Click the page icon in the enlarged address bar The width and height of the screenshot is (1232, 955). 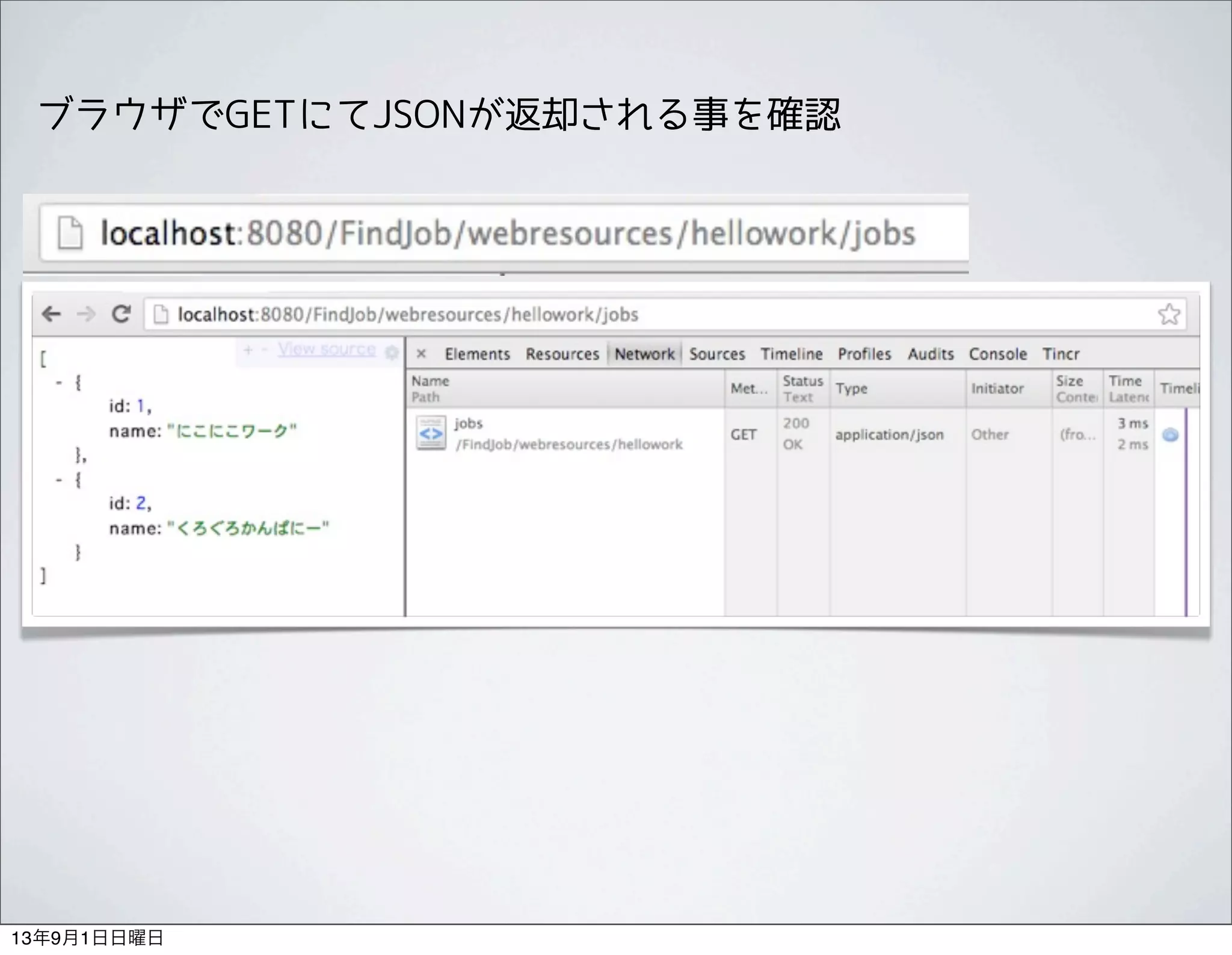coord(70,233)
